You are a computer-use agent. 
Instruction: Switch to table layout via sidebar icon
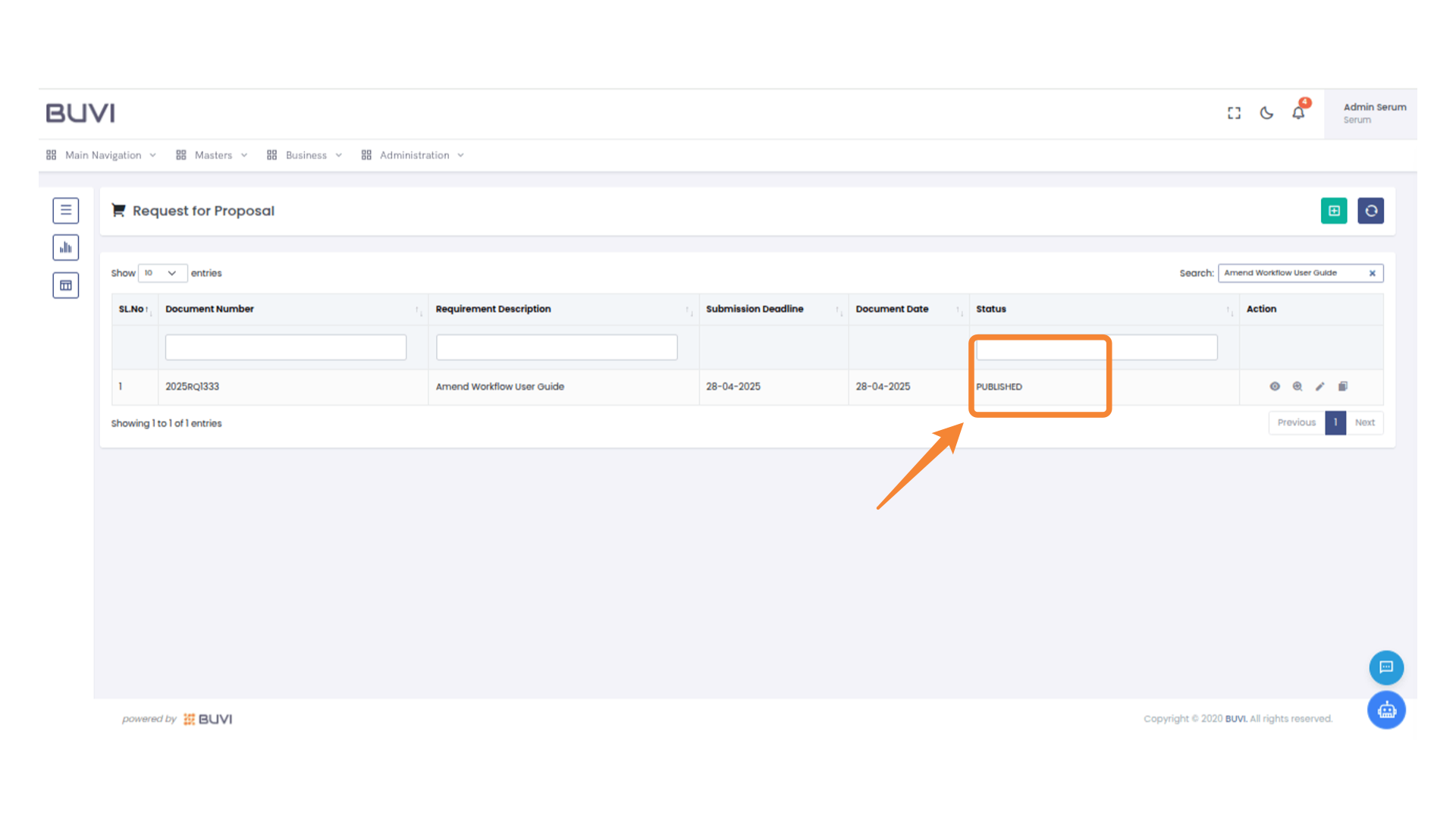(66, 284)
